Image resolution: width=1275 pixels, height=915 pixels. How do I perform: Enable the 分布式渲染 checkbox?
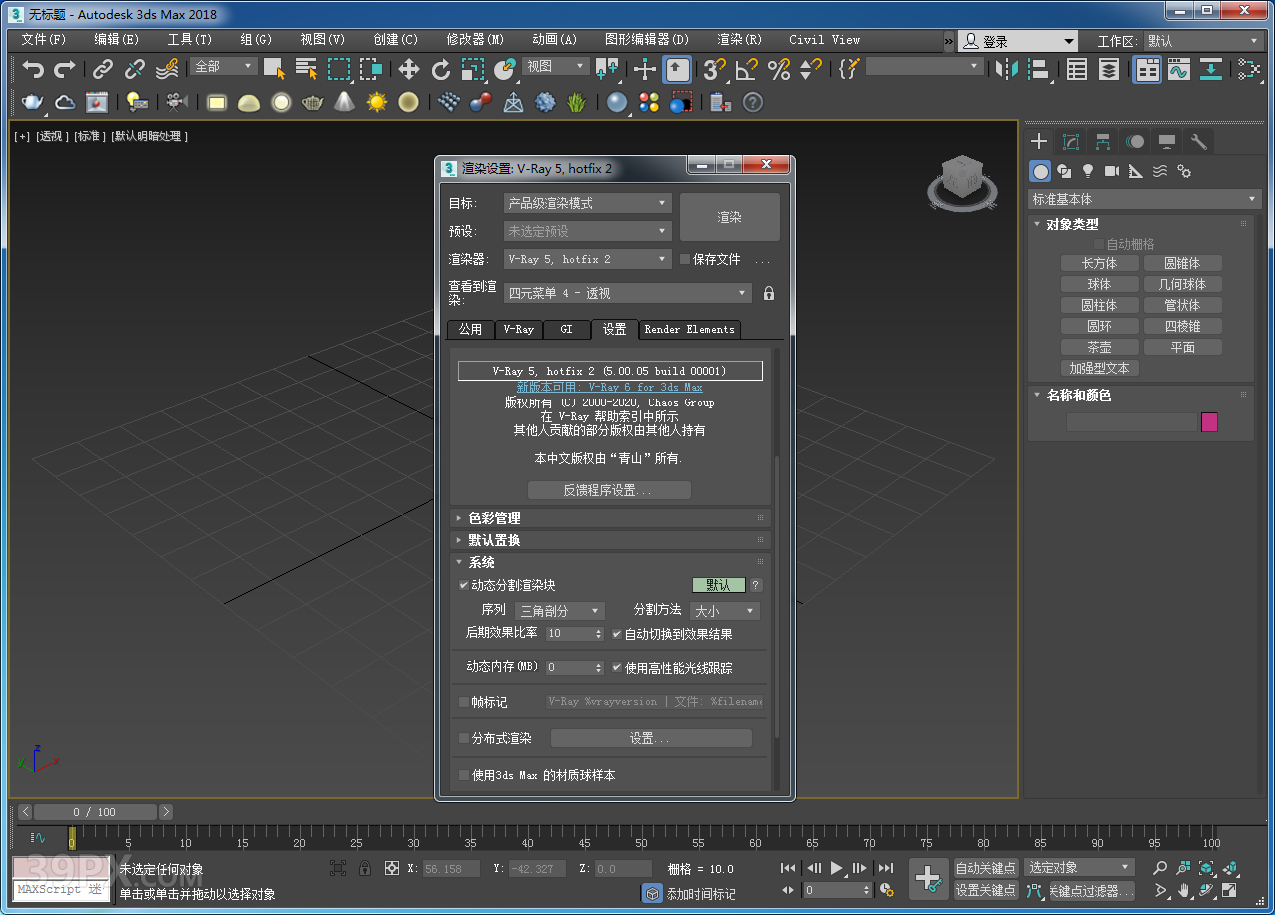click(463, 738)
